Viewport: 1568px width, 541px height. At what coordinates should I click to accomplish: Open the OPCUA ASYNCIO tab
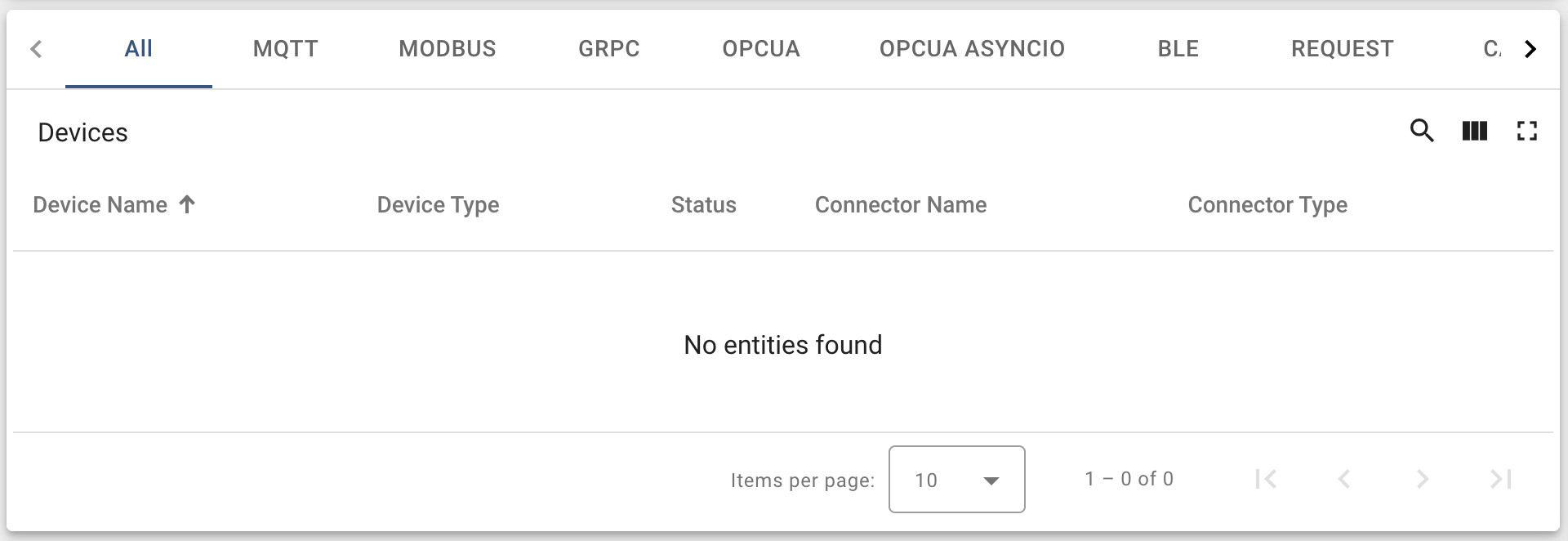pos(972,49)
